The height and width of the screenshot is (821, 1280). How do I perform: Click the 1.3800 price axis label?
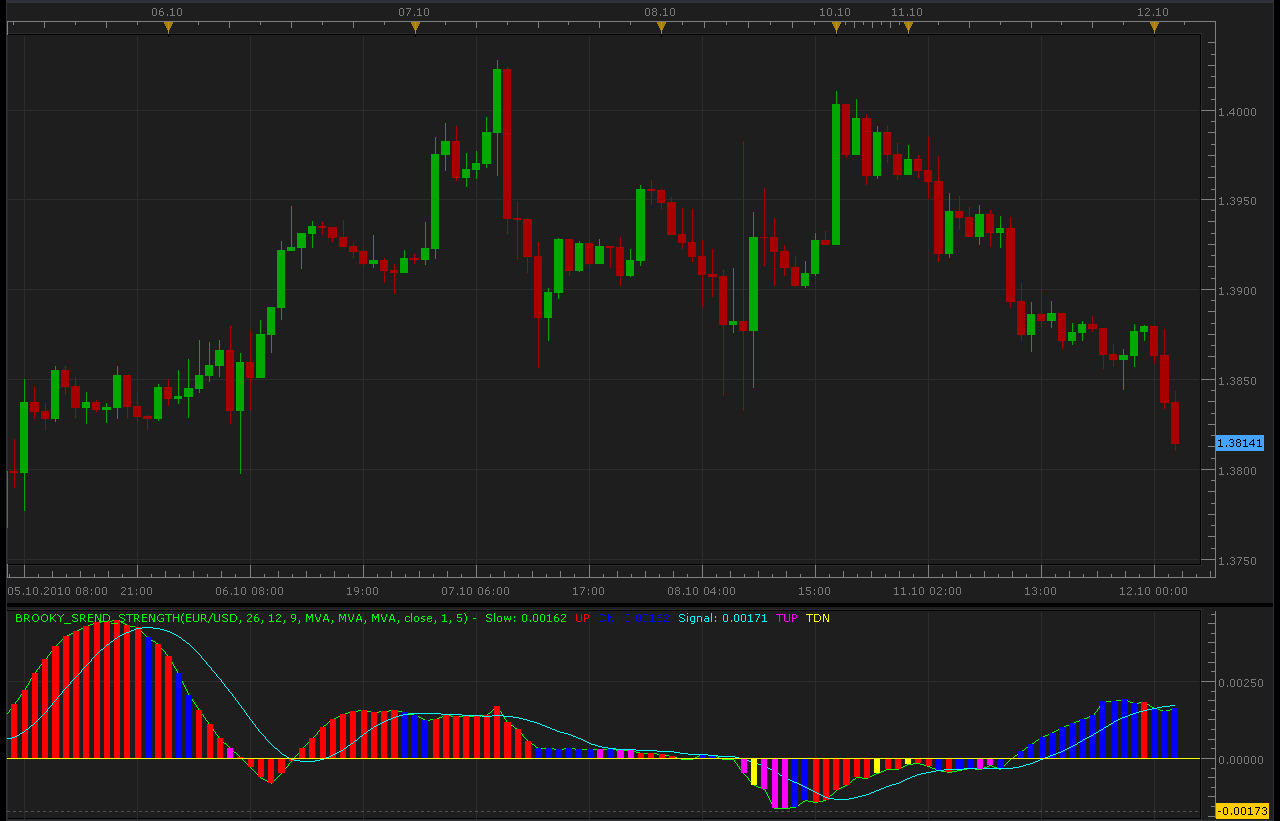pyautogui.click(x=1238, y=472)
